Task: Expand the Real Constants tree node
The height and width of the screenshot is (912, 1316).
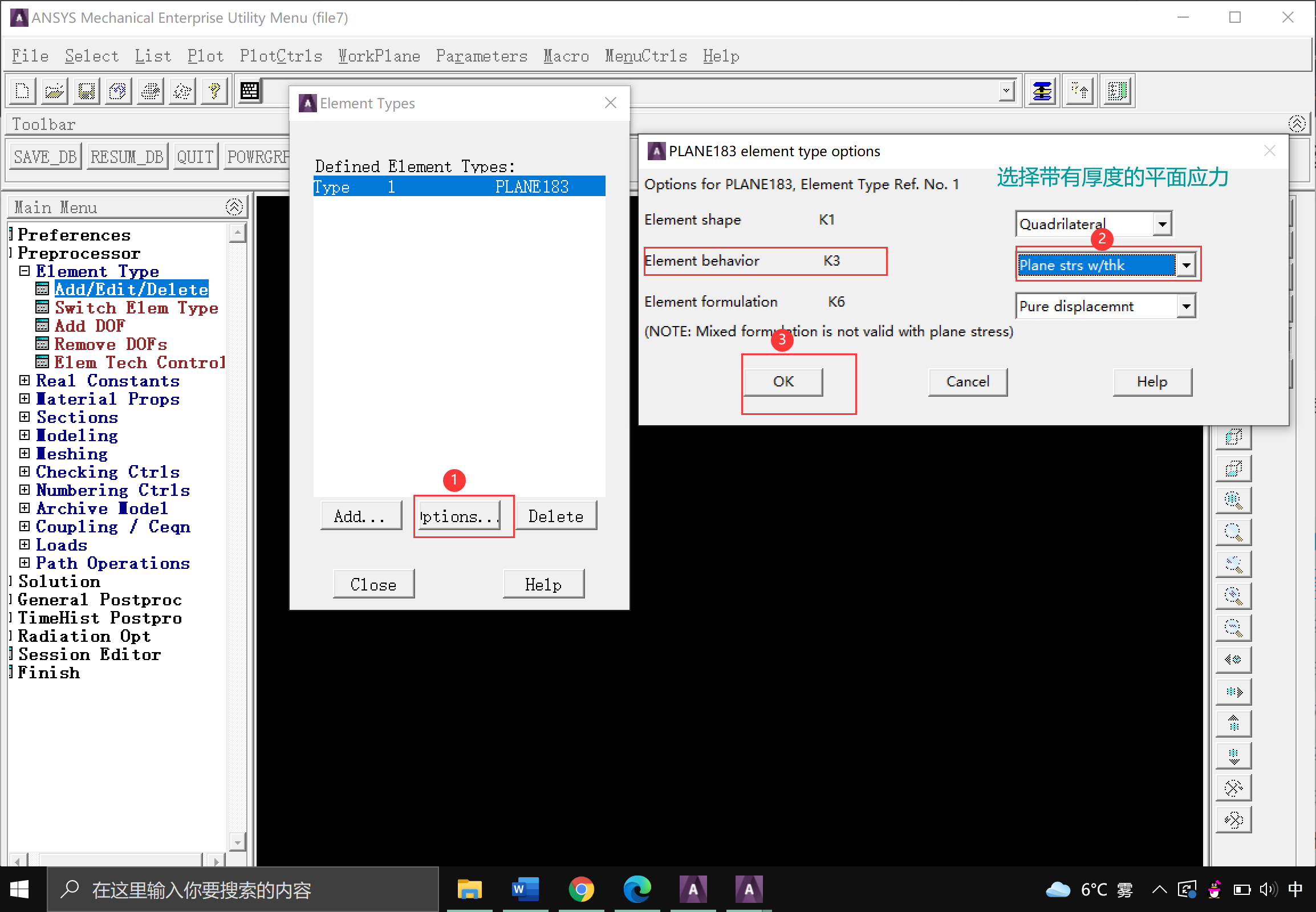Action: (x=25, y=381)
